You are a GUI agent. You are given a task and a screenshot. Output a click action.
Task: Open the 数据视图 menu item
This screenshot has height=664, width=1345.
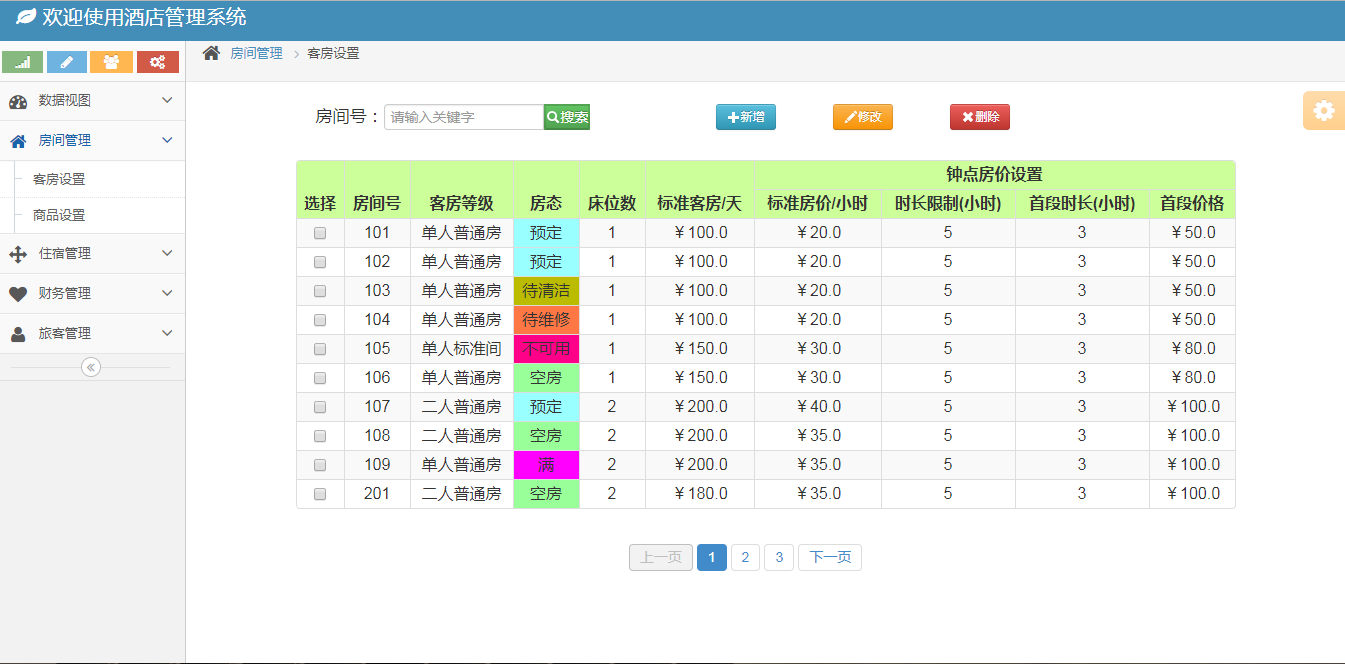[92, 101]
